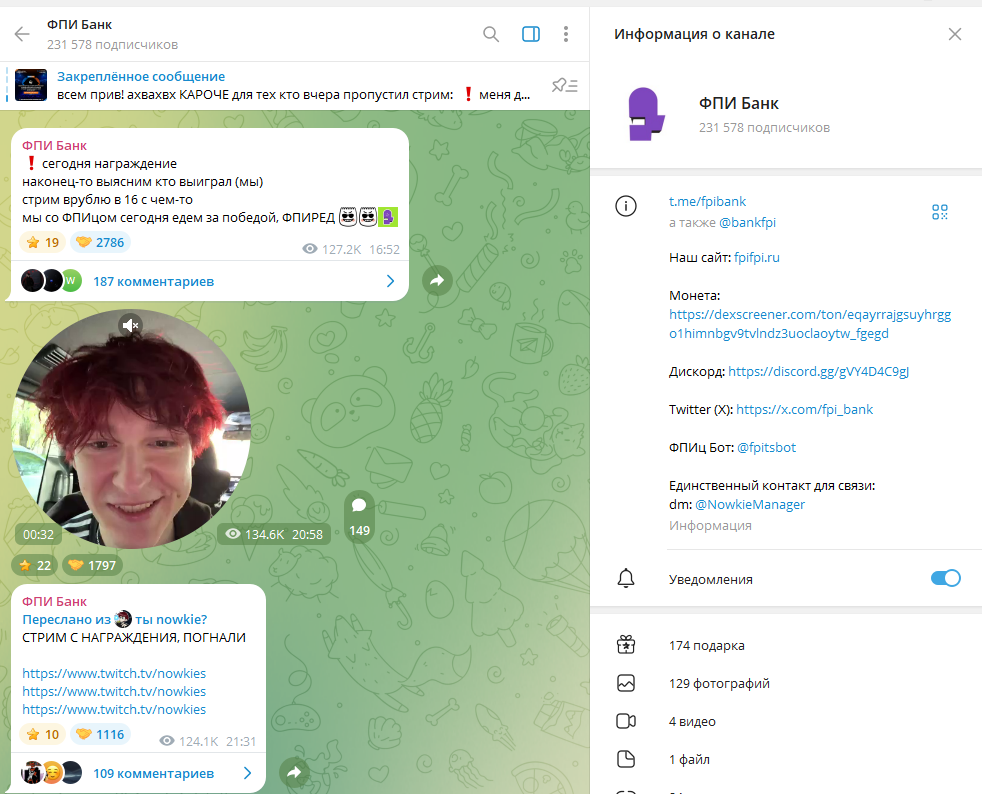982x794 pixels.
Task: Expand chevron next to 109 comments
Action: click(247, 773)
